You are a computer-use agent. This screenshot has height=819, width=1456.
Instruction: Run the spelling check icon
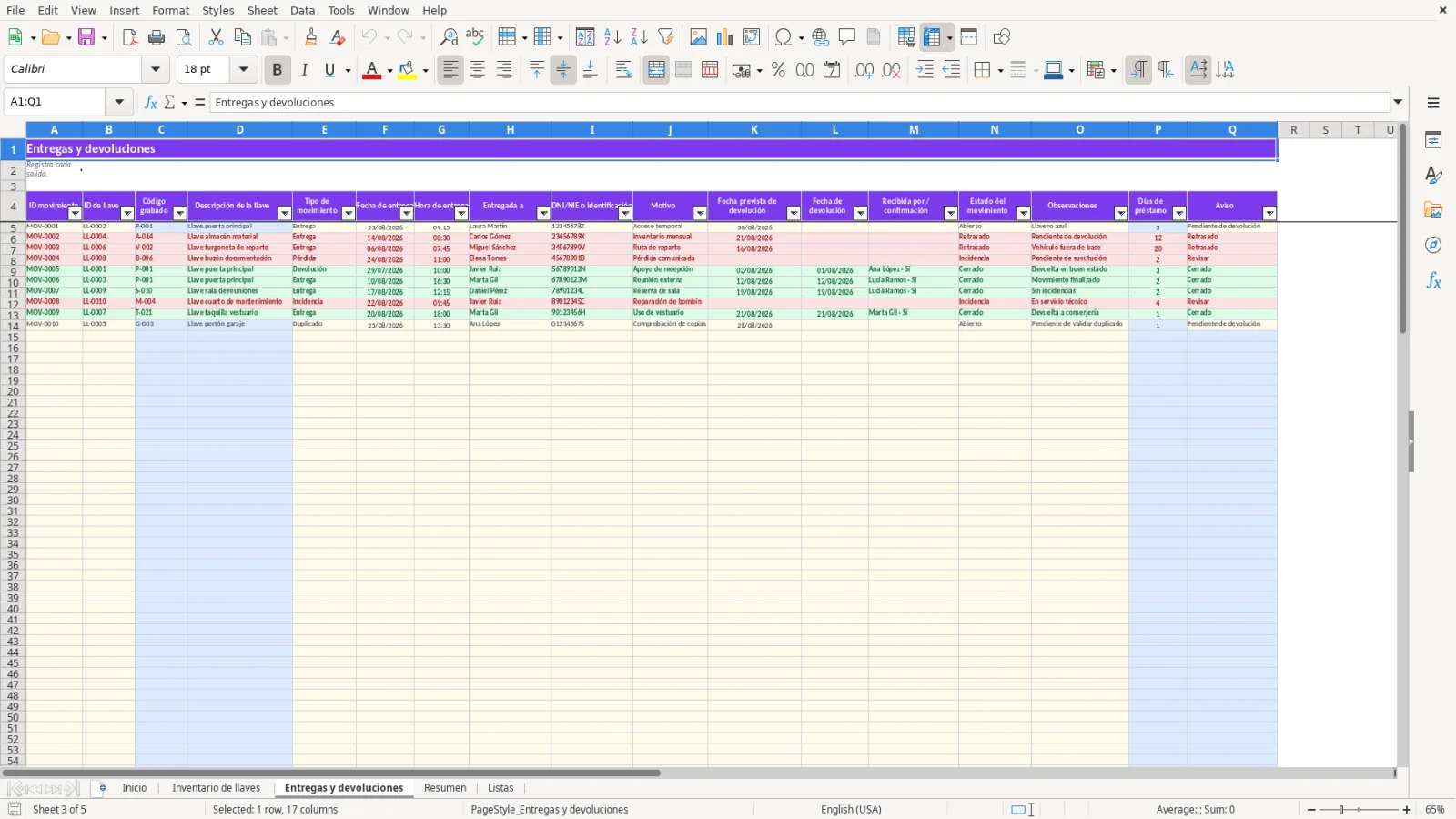tap(475, 37)
